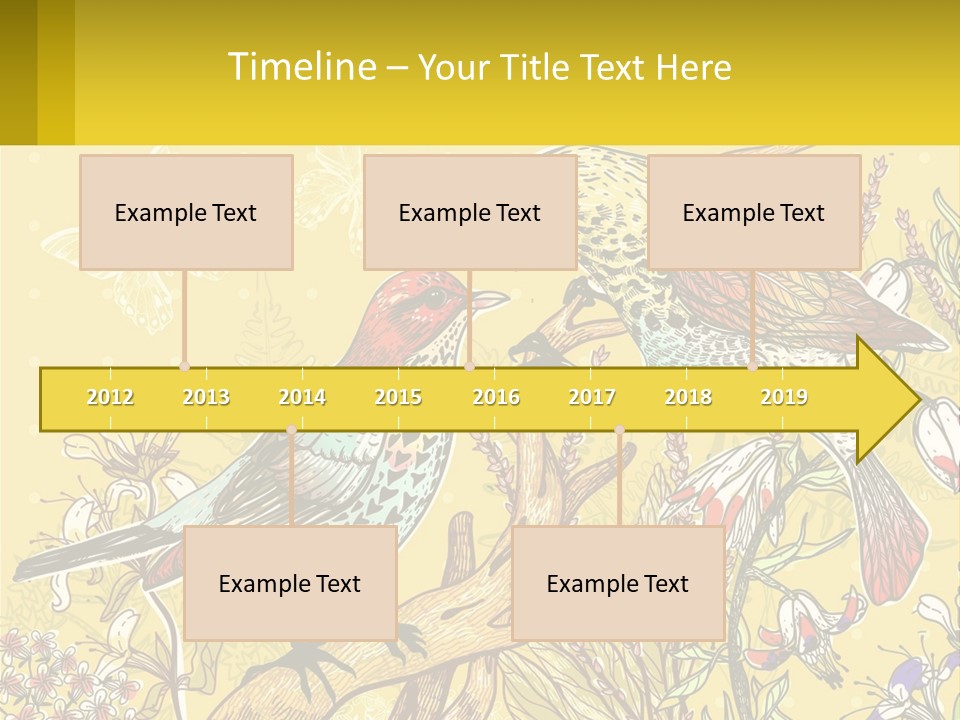Click connector dot left of 2019
The height and width of the screenshot is (720, 960).
(x=753, y=367)
